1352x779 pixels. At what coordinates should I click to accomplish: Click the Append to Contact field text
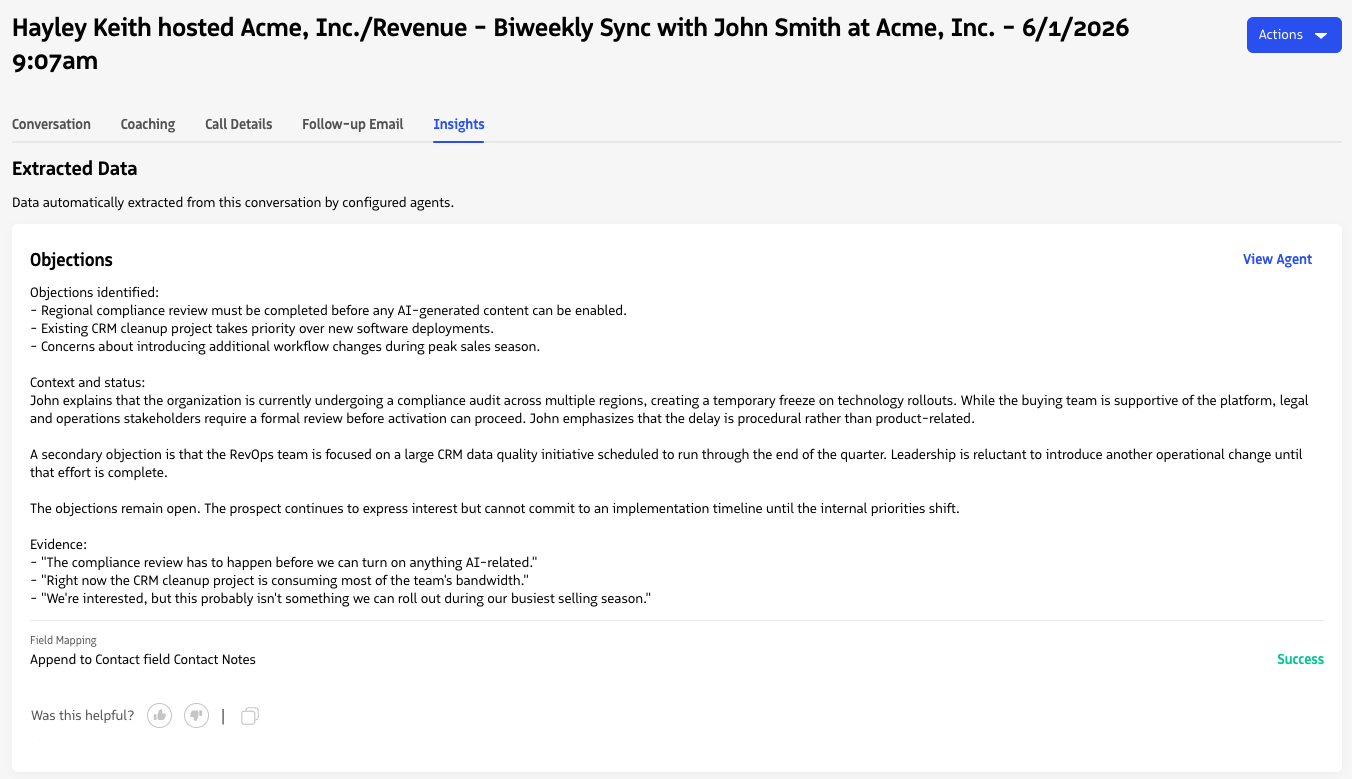click(143, 659)
